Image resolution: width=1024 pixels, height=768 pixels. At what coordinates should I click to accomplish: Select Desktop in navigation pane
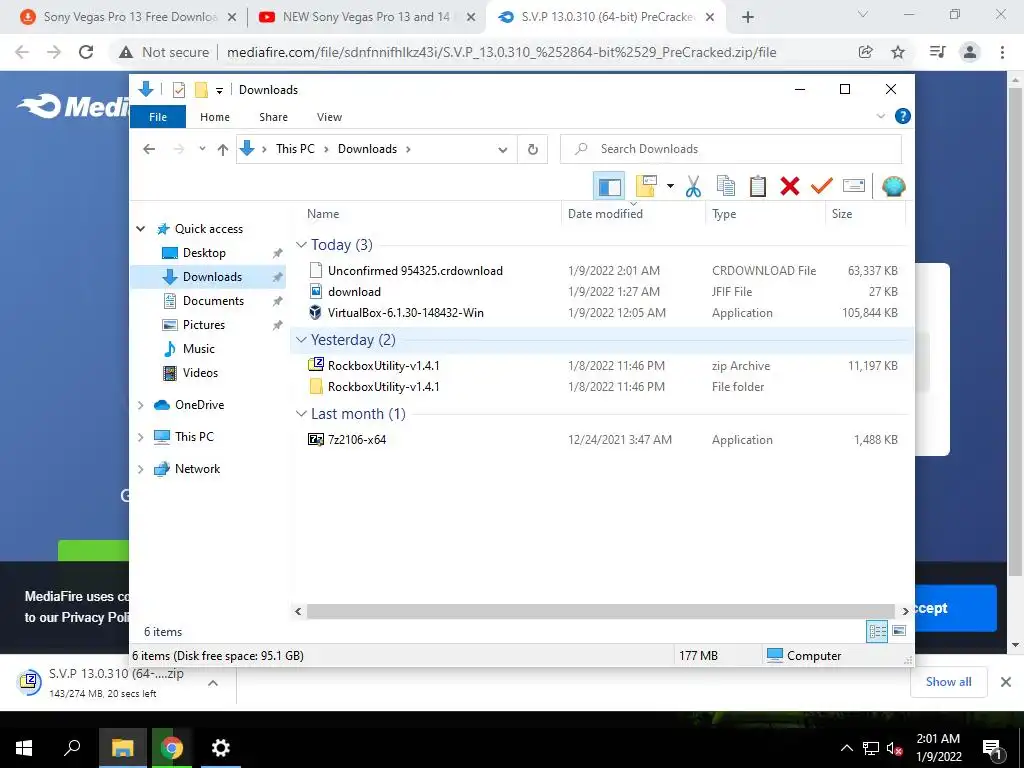204,253
